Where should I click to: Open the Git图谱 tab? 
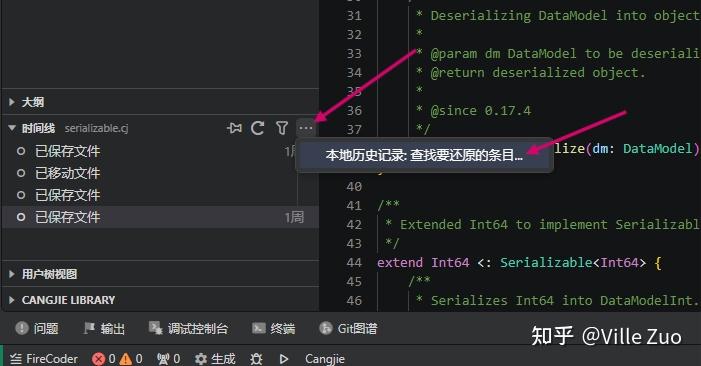point(348,328)
